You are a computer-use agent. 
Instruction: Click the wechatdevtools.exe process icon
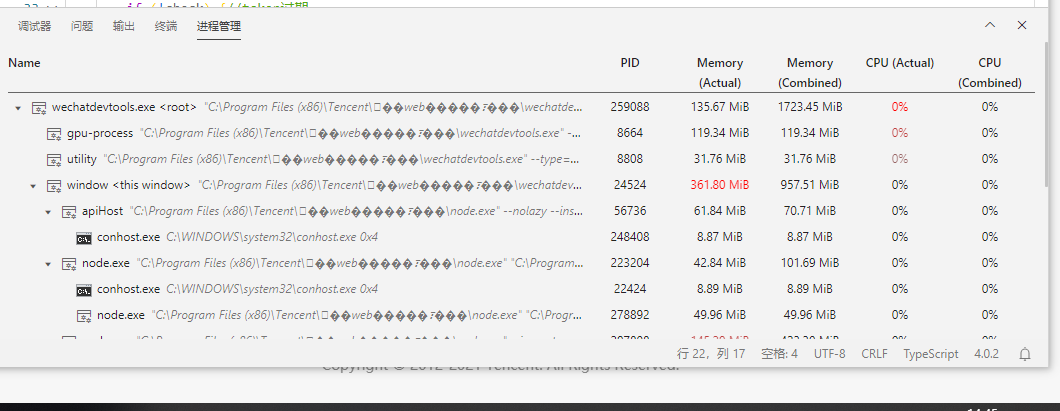(39, 107)
